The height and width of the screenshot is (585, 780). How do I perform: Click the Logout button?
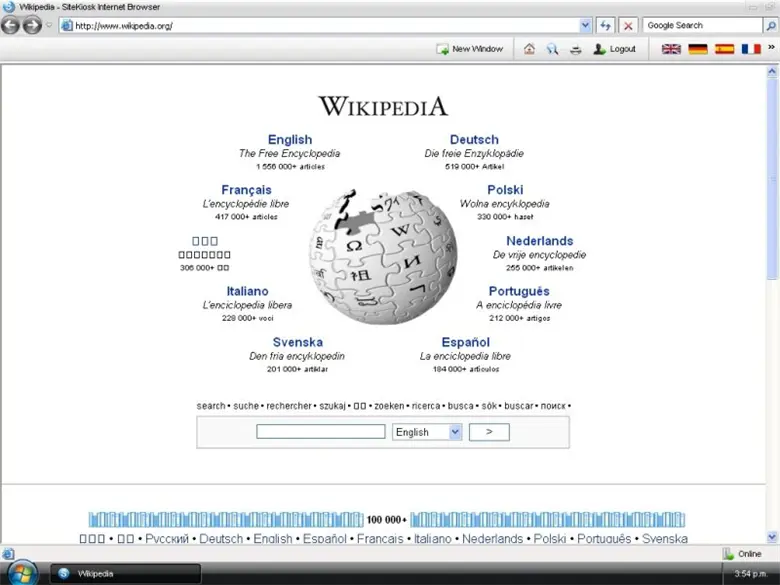coord(614,49)
